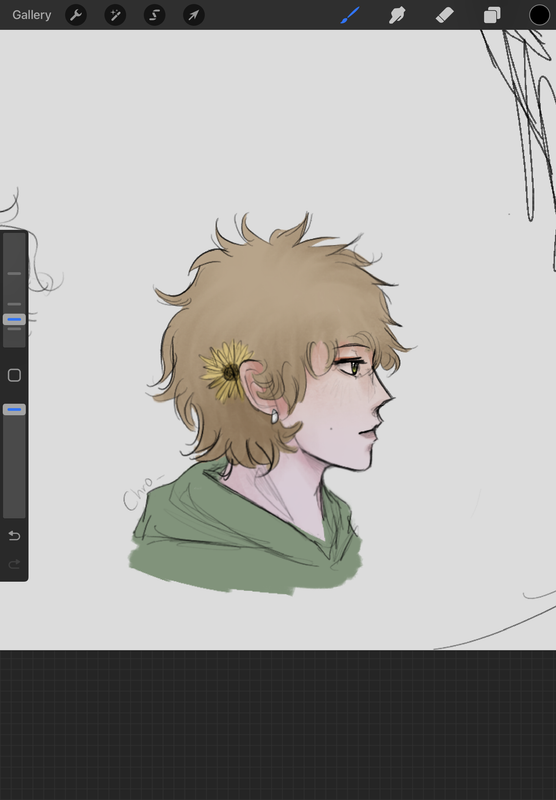The height and width of the screenshot is (800, 556).
Task: Activate the Transform arrow tool
Action: click(x=194, y=15)
